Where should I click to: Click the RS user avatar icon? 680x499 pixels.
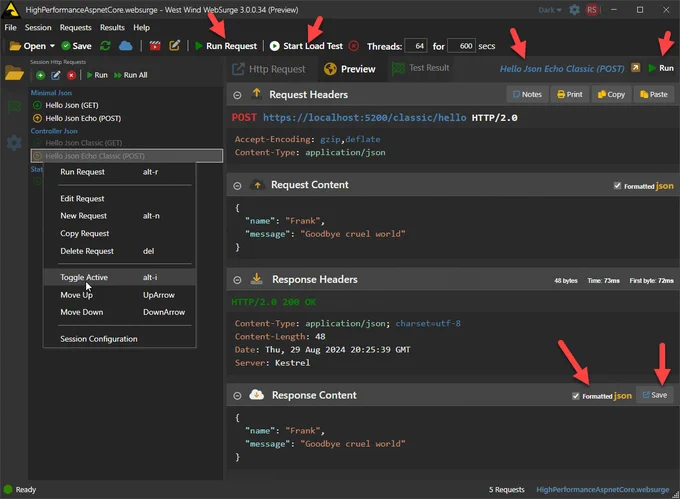592,10
